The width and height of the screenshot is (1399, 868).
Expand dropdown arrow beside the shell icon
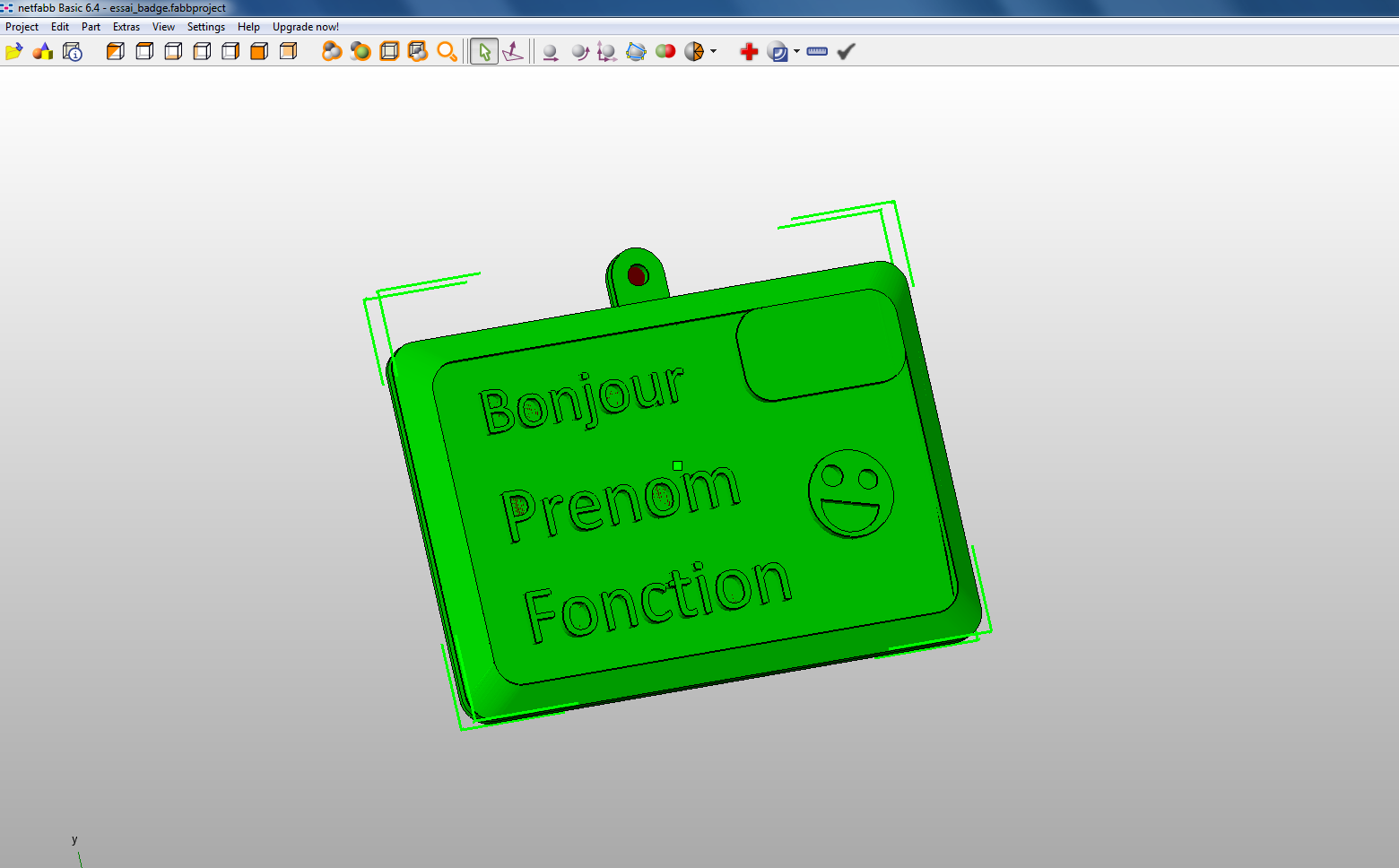pyautogui.click(x=796, y=52)
